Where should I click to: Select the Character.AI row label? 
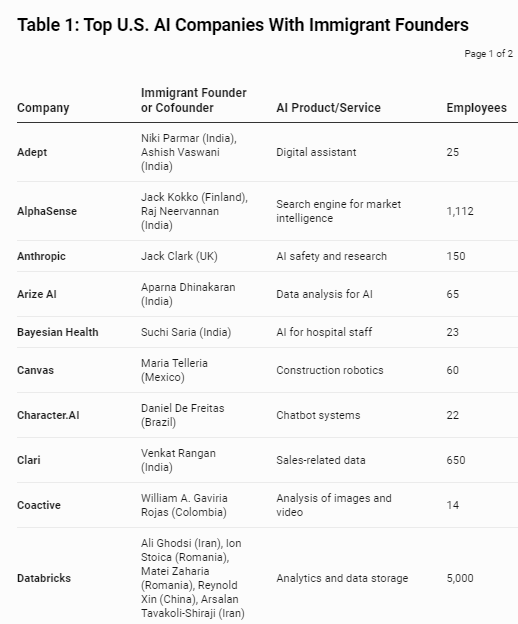[48, 415]
